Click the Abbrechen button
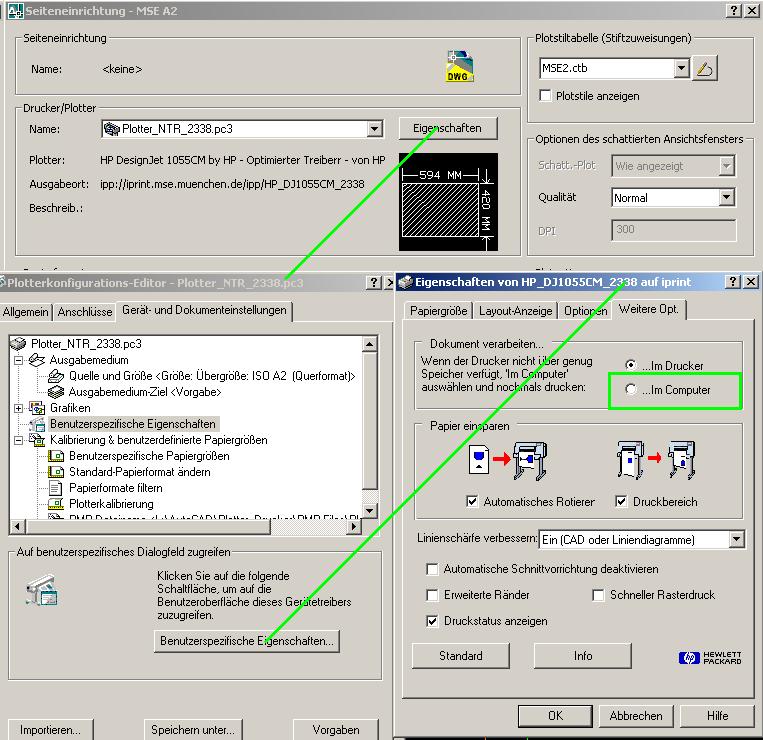 [636, 716]
